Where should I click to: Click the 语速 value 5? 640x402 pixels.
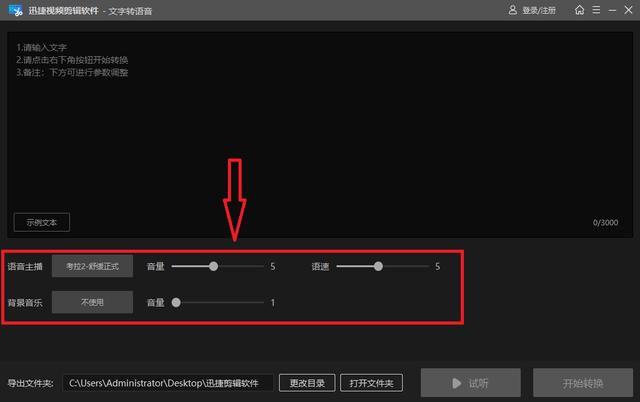click(x=437, y=267)
